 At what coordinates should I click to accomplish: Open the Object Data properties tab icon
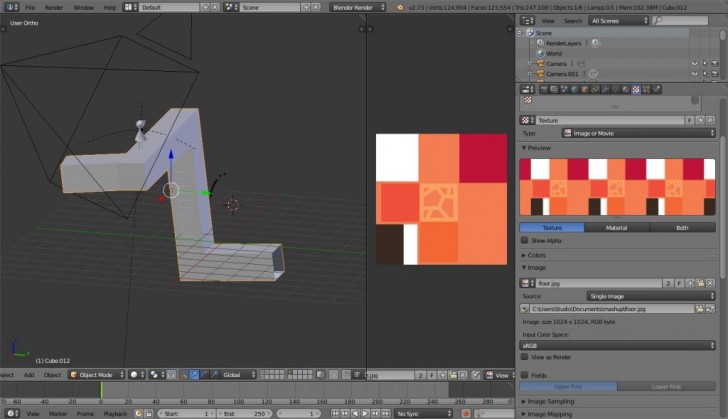tap(615, 89)
